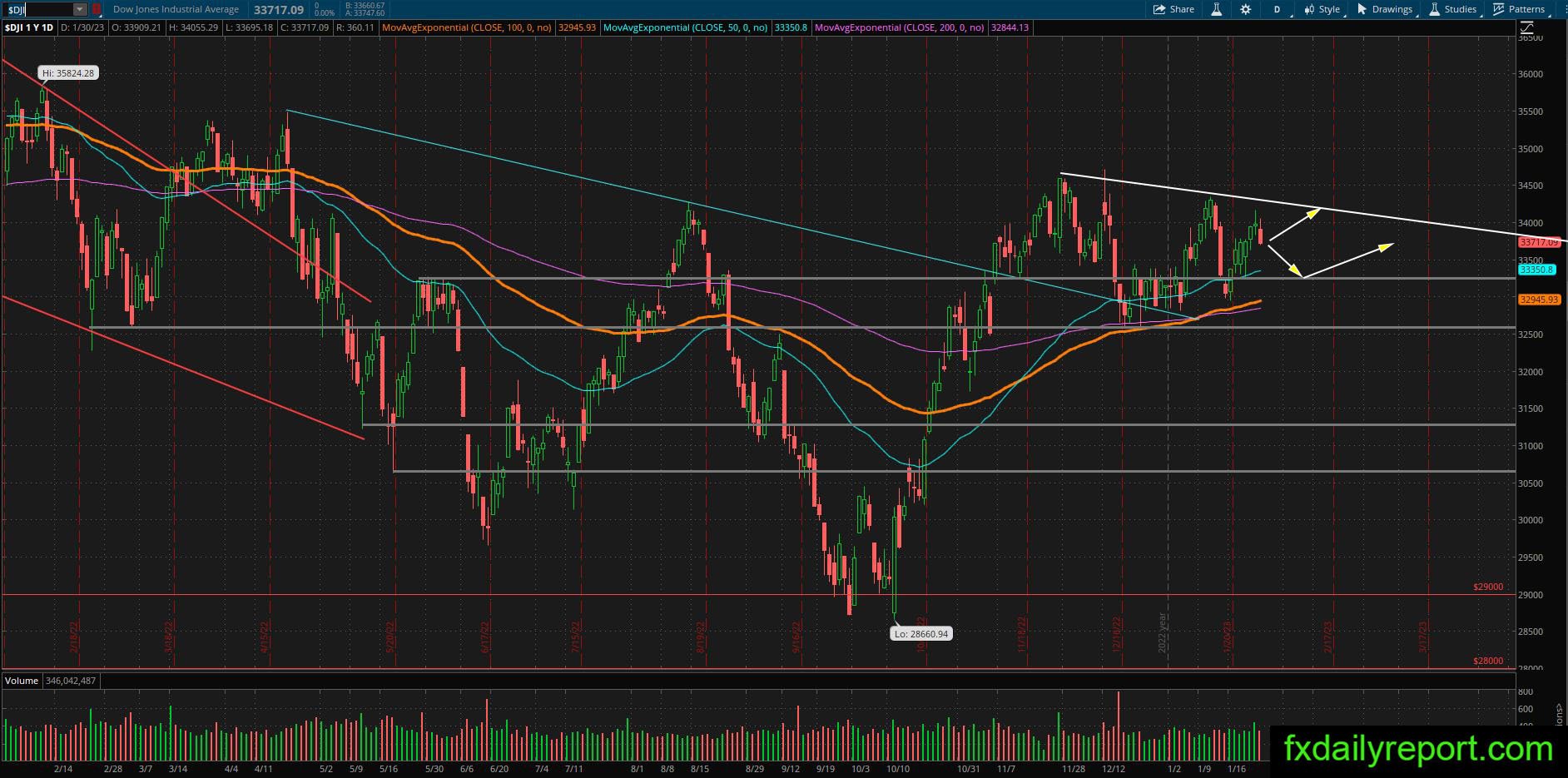Click the $DJI symbol input field
The width and height of the screenshot is (1568, 778).
point(37,9)
